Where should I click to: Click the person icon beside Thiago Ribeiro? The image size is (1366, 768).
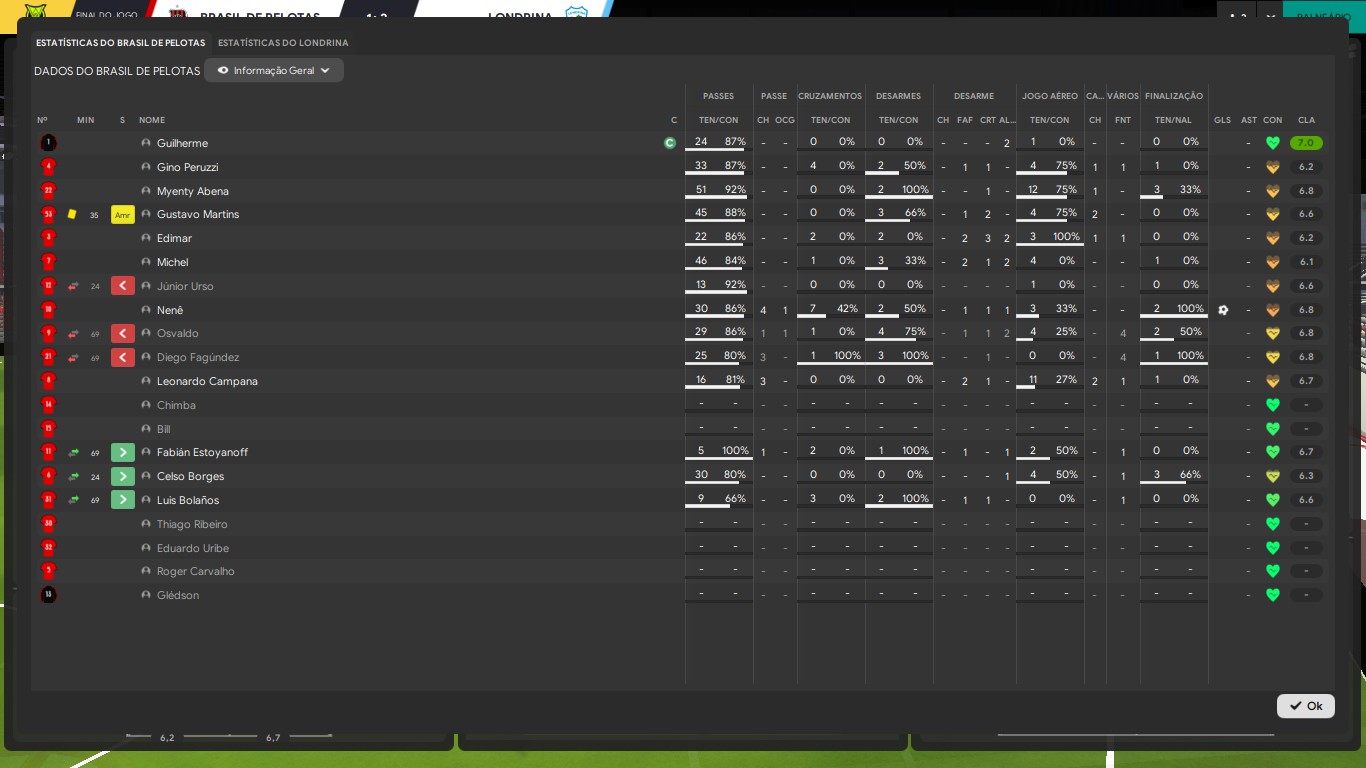point(146,524)
